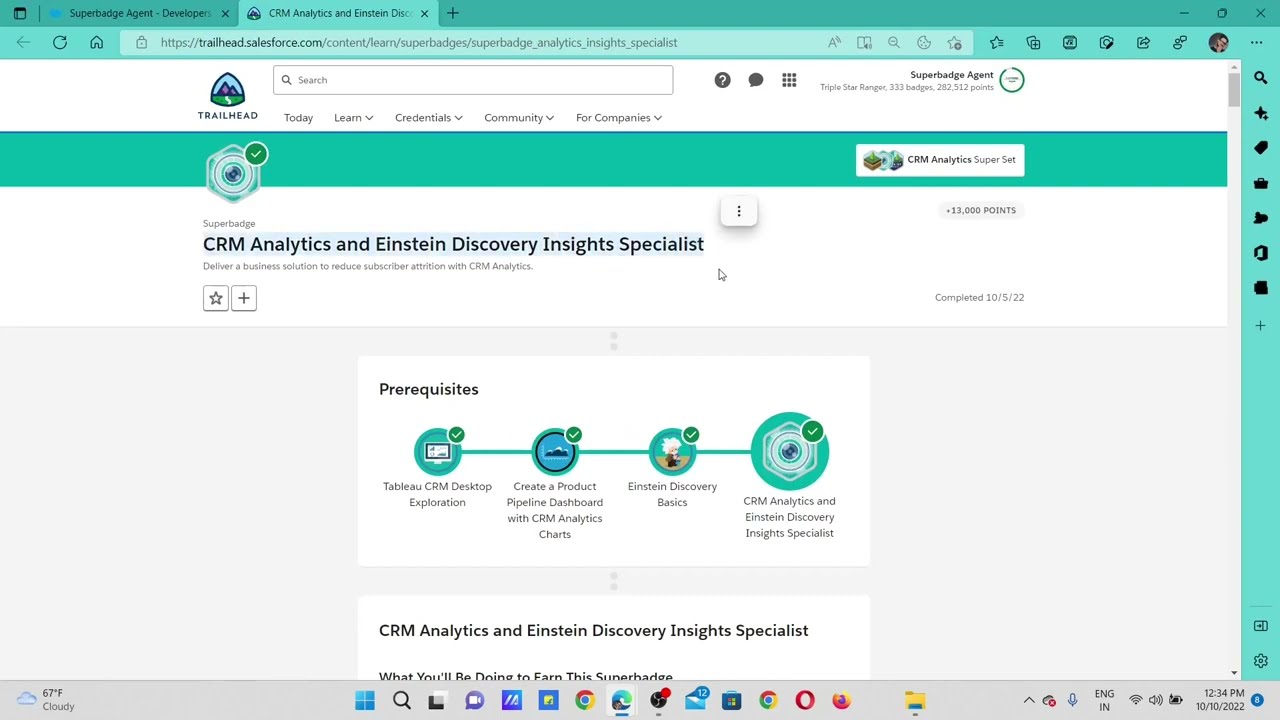Image resolution: width=1280 pixels, height=720 pixels.
Task: Favorite this superbadge with the star button
Action: point(216,298)
